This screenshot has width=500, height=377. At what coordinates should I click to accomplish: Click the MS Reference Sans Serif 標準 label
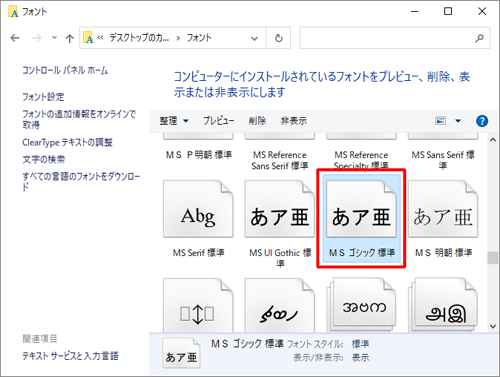280,160
